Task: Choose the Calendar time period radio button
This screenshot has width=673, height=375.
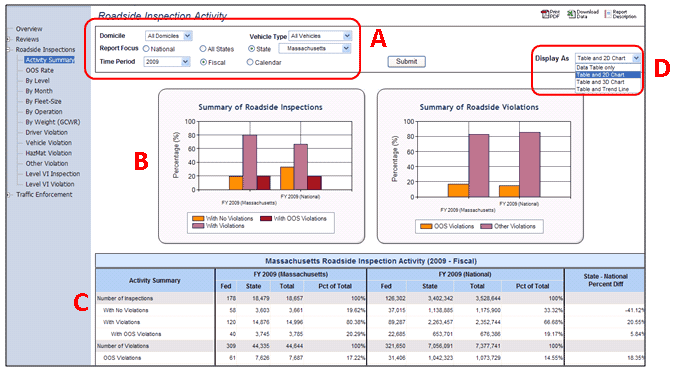Action: coord(250,62)
